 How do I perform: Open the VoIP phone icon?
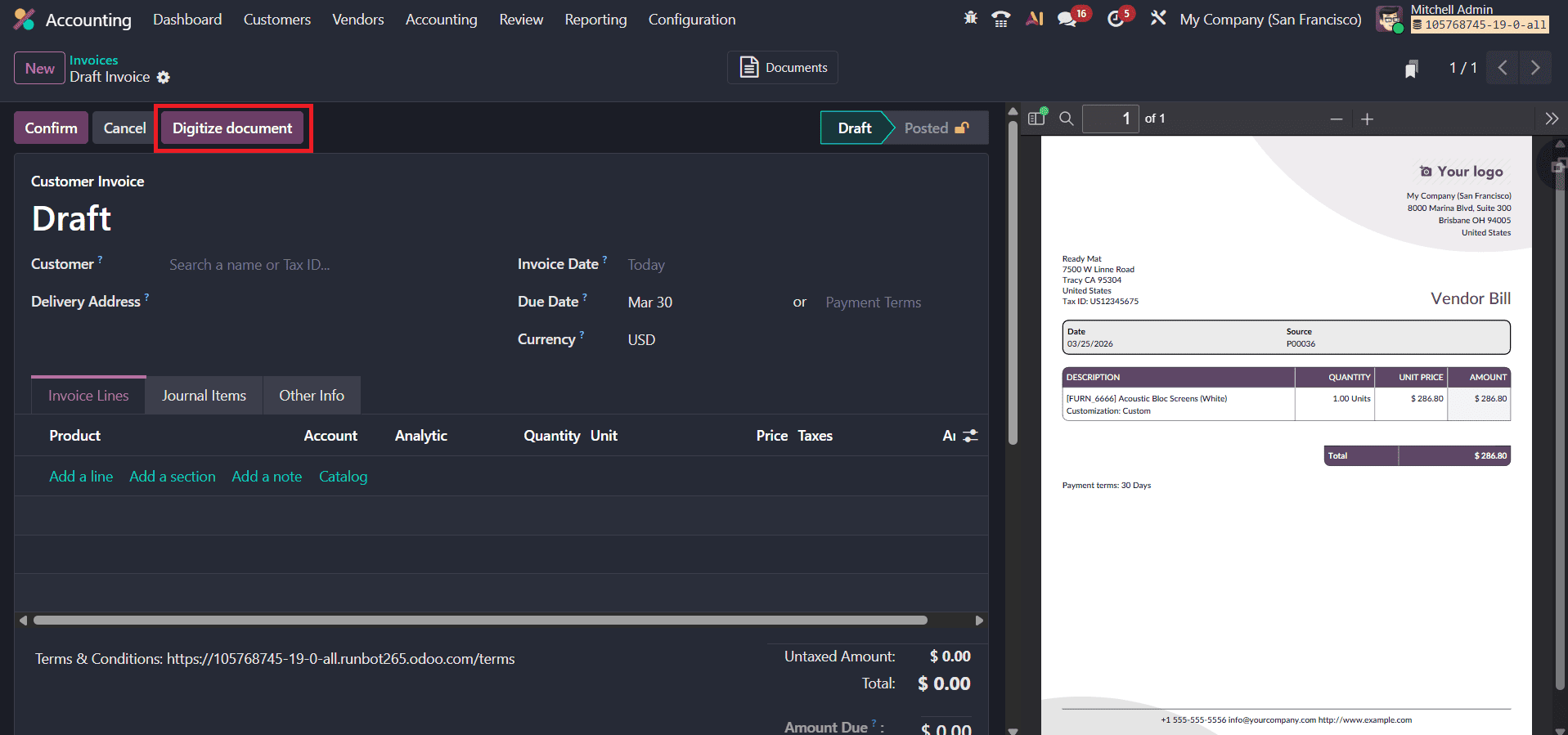pos(1000,19)
